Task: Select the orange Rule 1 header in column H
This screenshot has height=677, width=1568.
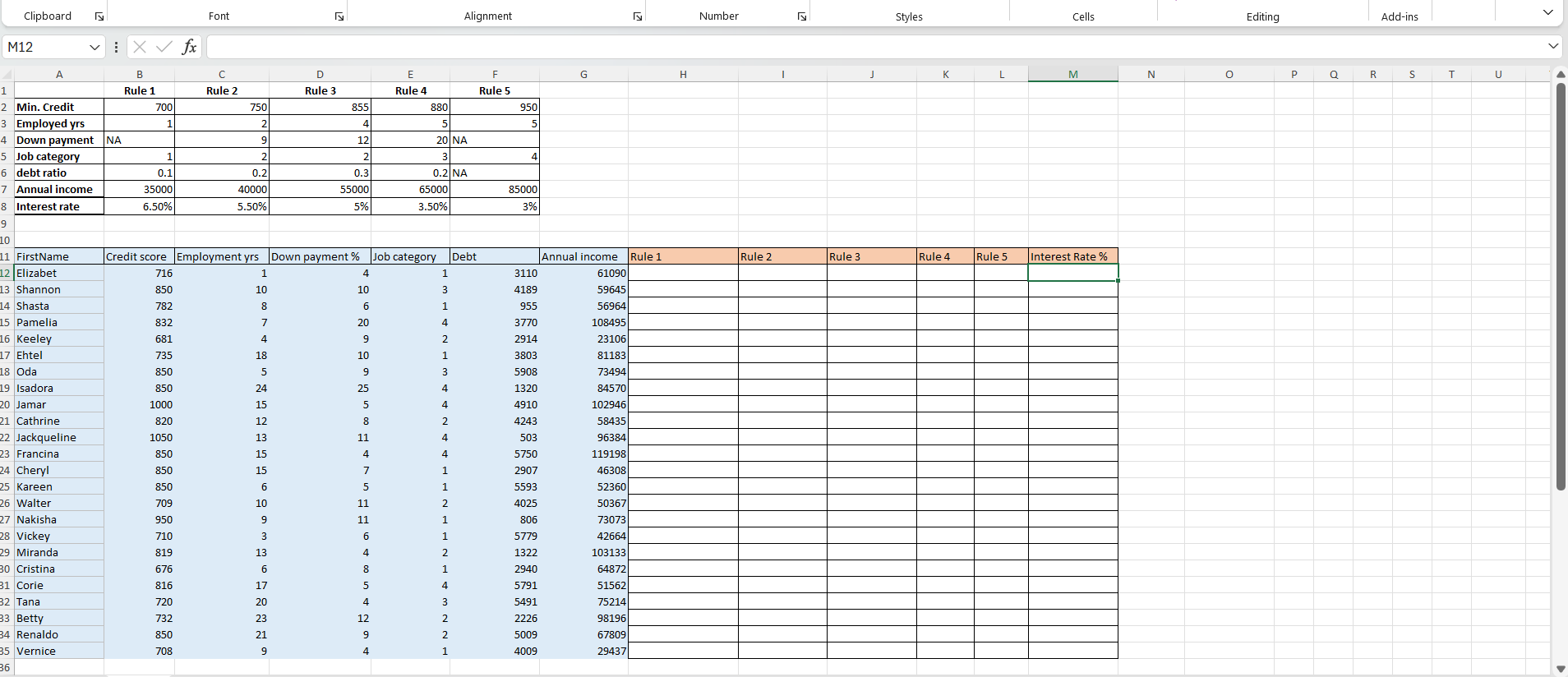Action: pos(683,256)
